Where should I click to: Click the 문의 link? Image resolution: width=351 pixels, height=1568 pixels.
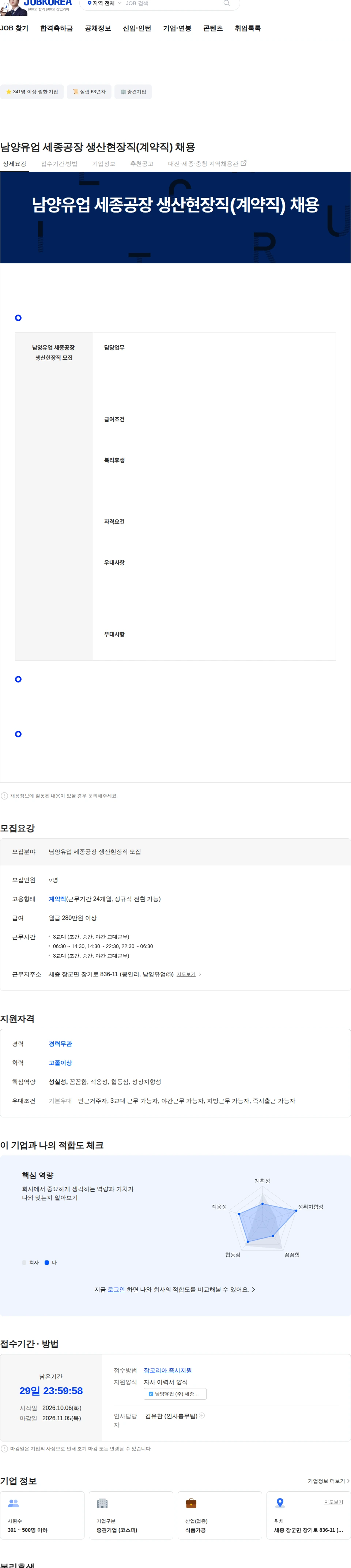coord(93,796)
